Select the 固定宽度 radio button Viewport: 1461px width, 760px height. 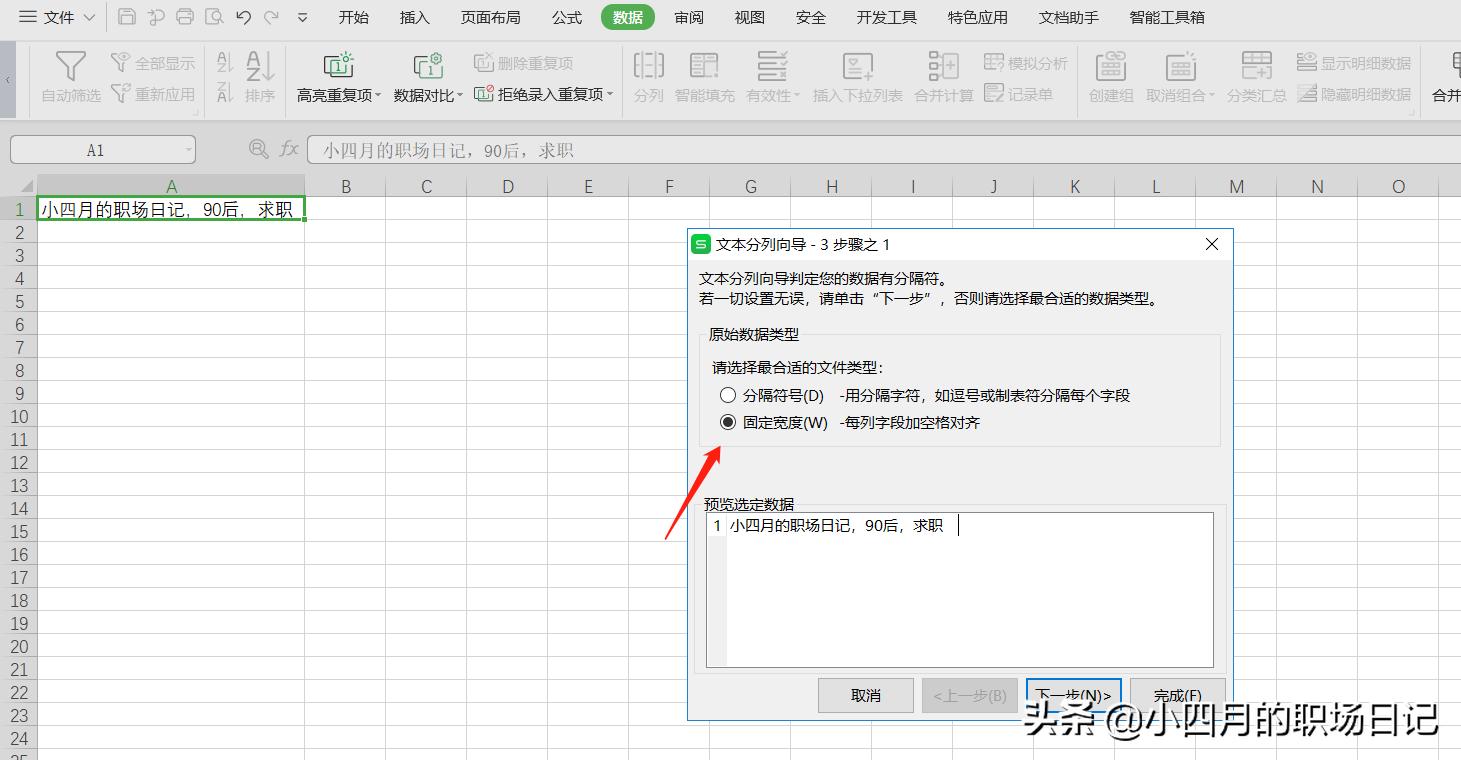point(728,422)
